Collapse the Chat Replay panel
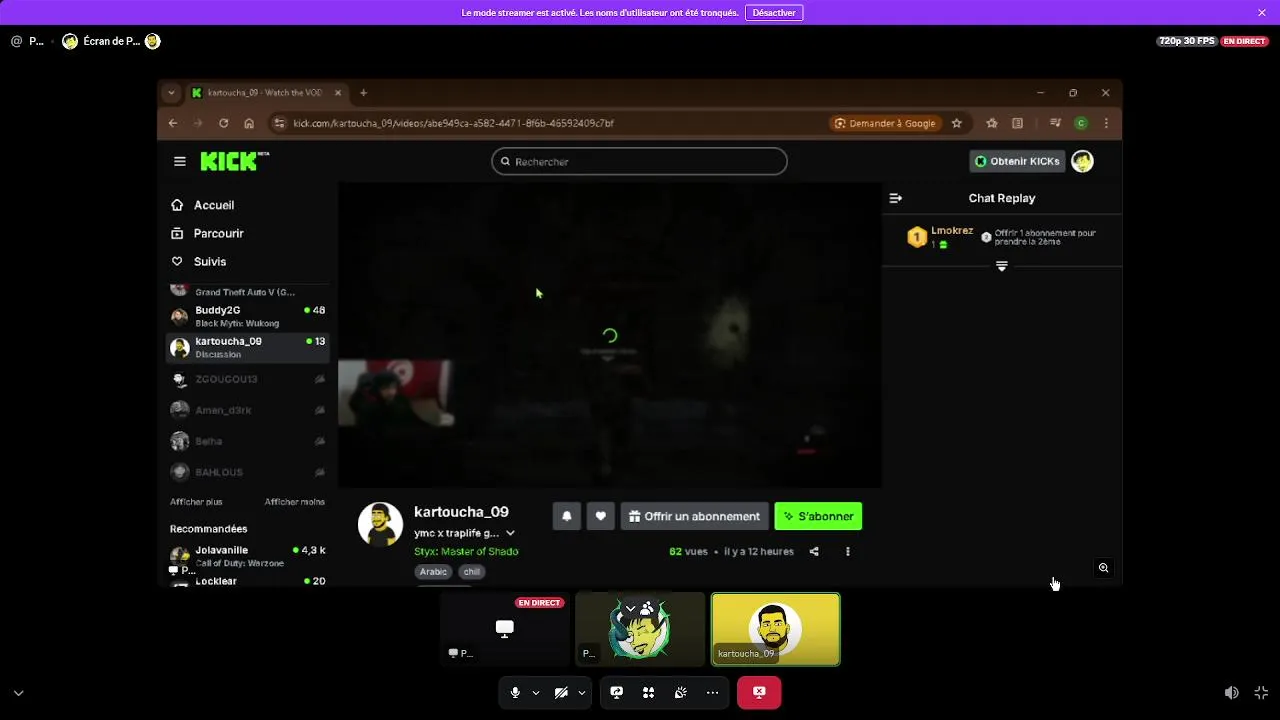 [896, 198]
